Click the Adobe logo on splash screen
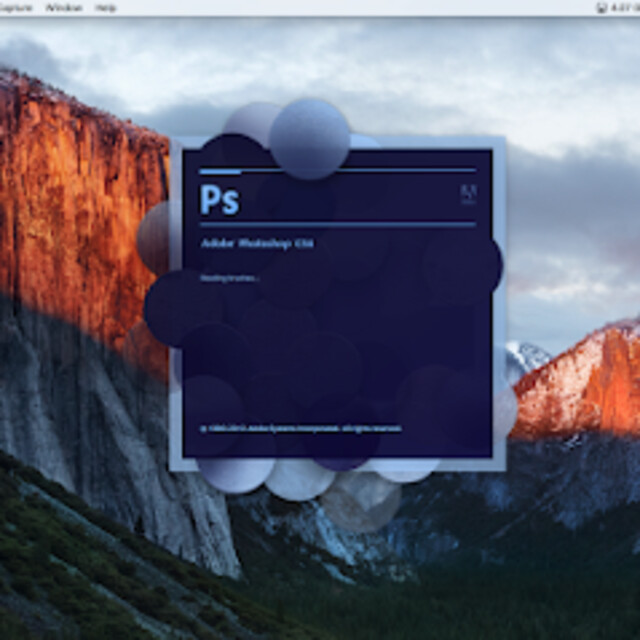 [x=469, y=193]
